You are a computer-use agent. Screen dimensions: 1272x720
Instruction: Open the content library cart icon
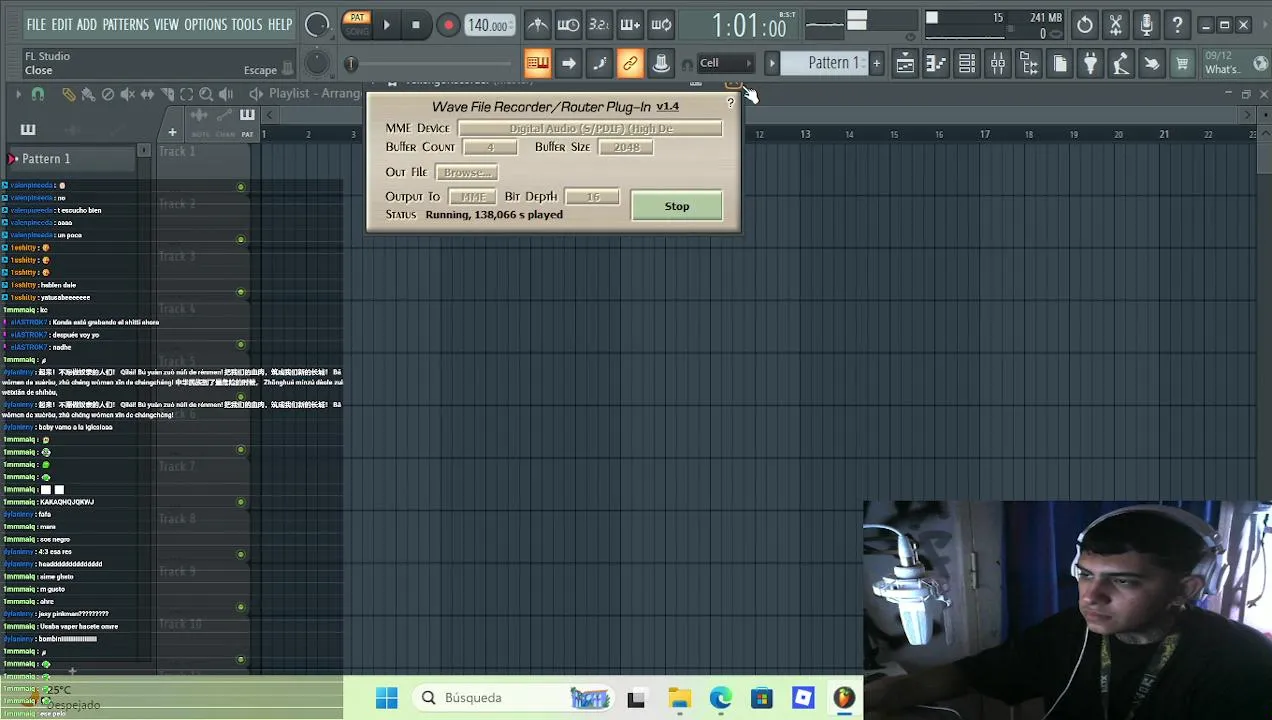click(1182, 64)
